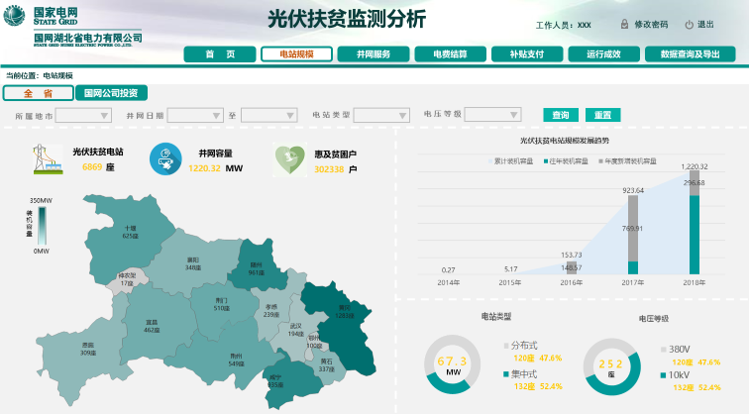The width and height of the screenshot is (749, 414).
Task: Click the grid-connected capacity (并网容量) icon
Action: coord(165,159)
